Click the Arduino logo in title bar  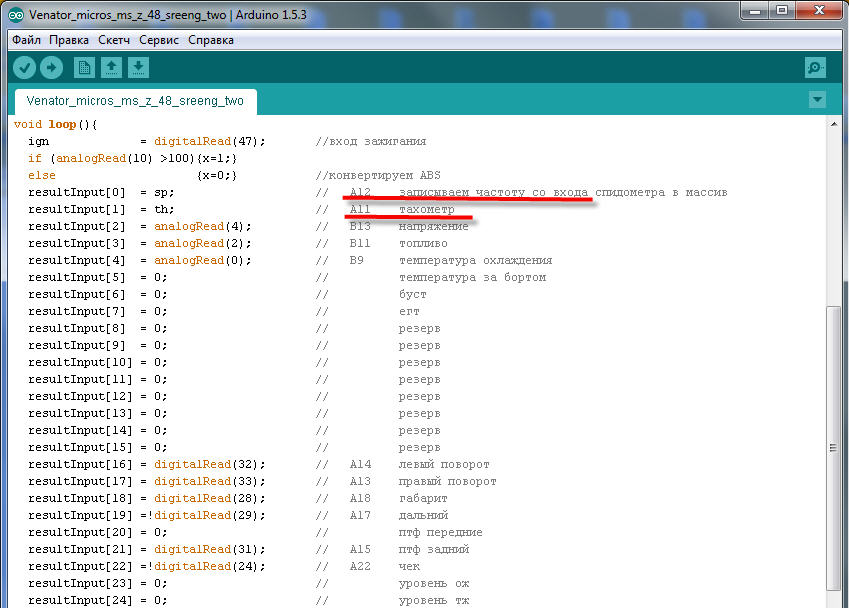pos(15,16)
